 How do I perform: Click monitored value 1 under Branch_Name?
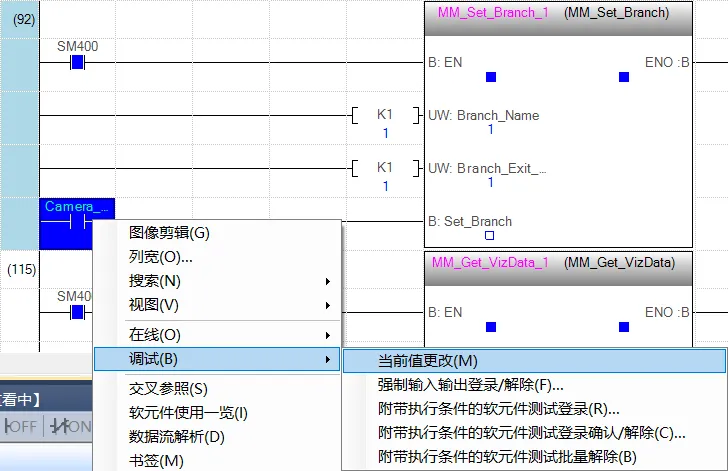490,130
